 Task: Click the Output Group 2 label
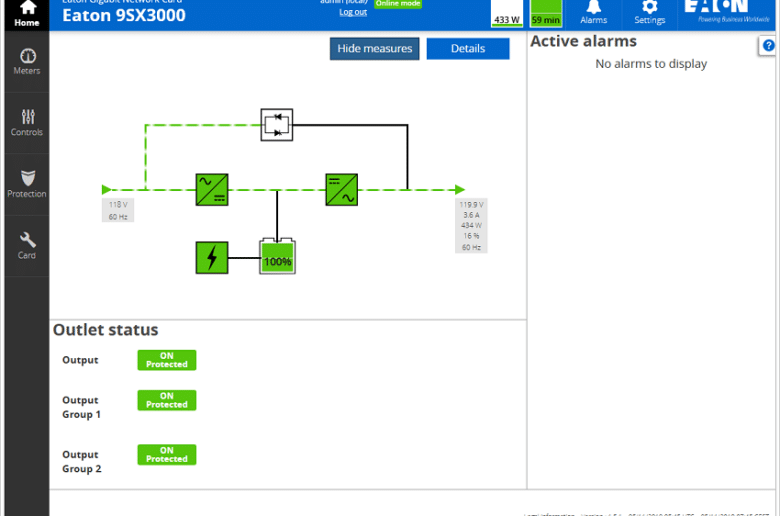coord(82,462)
